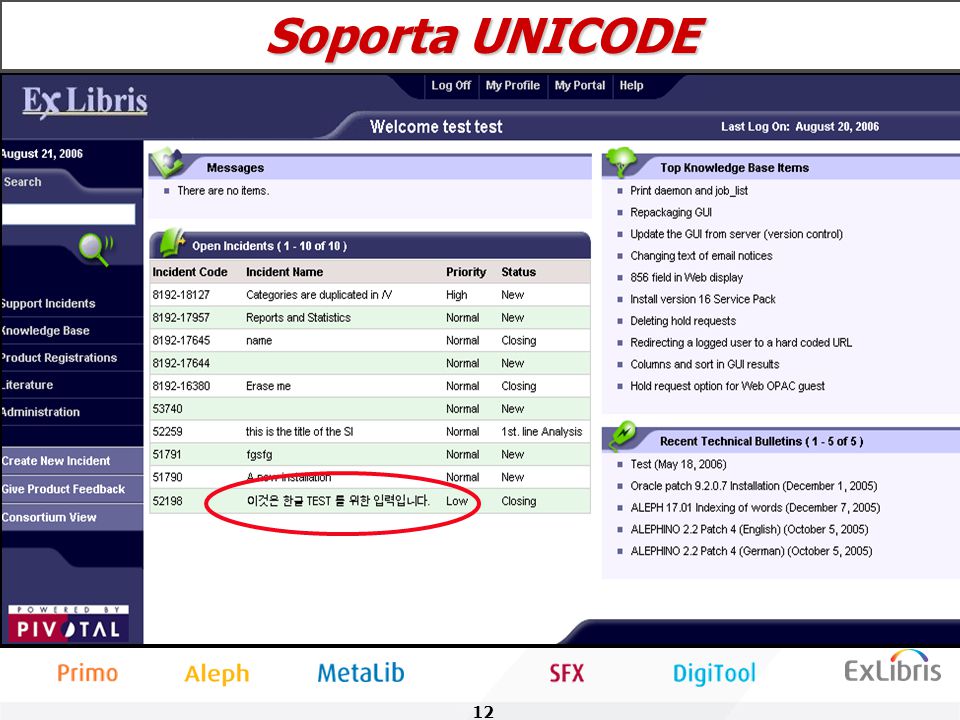Open ALEPHINO 2.2 Patch 4 (German) bulletin
Screen dimensions: 960x720
[x=751, y=552]
